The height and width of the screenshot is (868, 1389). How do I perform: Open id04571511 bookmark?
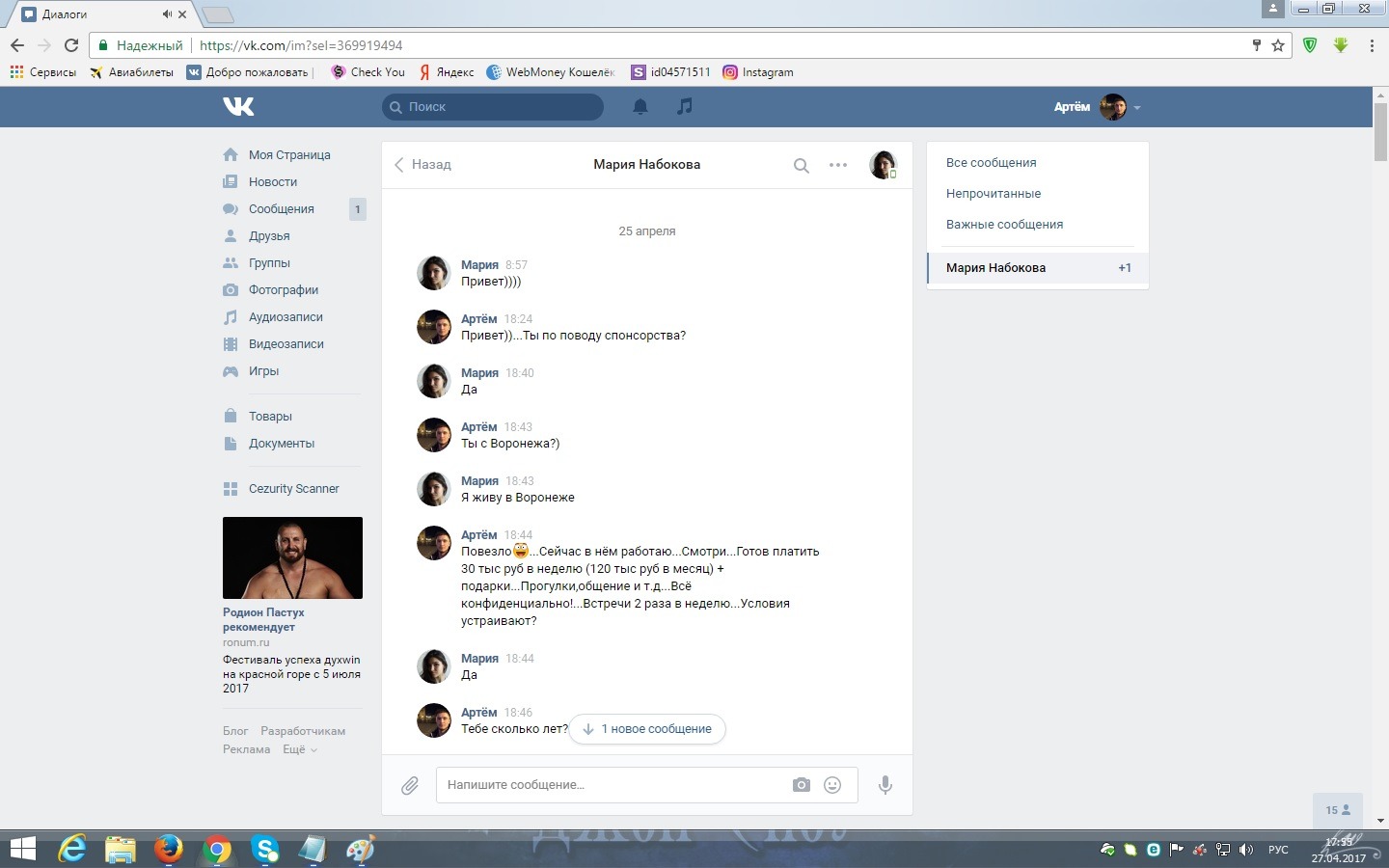670,72
